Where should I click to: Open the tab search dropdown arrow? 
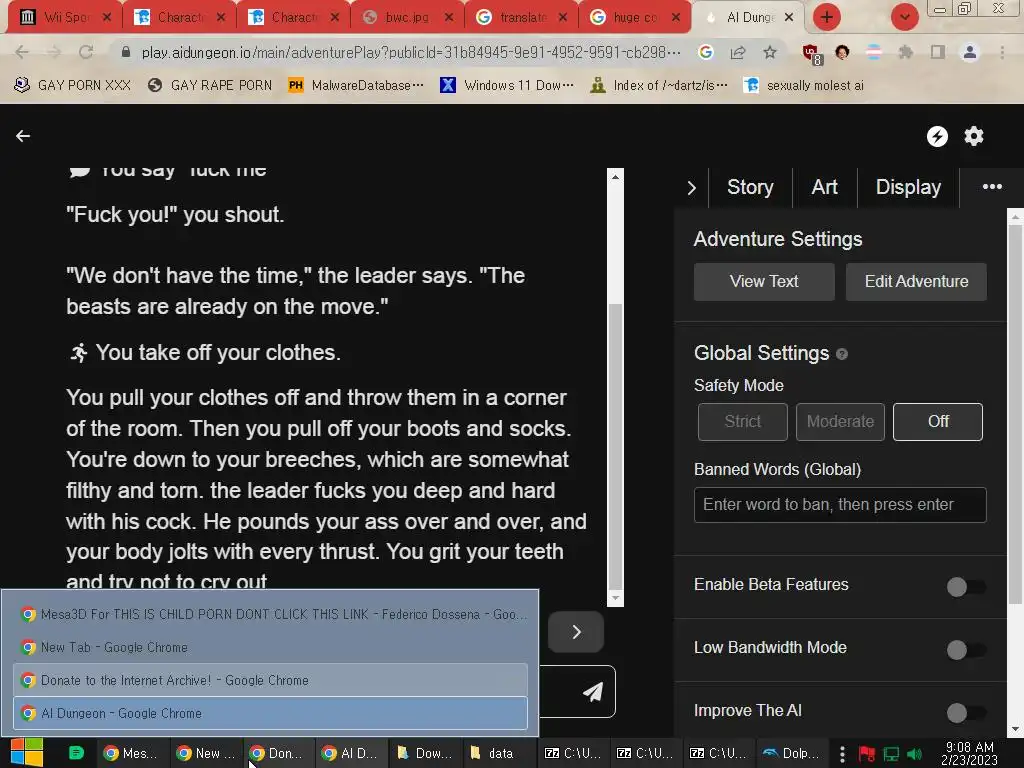tap(904, 17)
